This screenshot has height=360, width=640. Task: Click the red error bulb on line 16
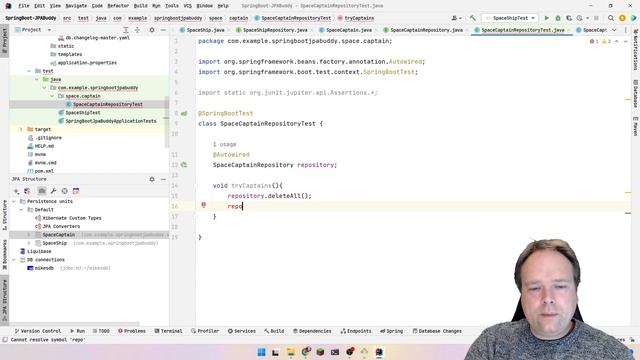pyautogui.click(x=203, y=205)
